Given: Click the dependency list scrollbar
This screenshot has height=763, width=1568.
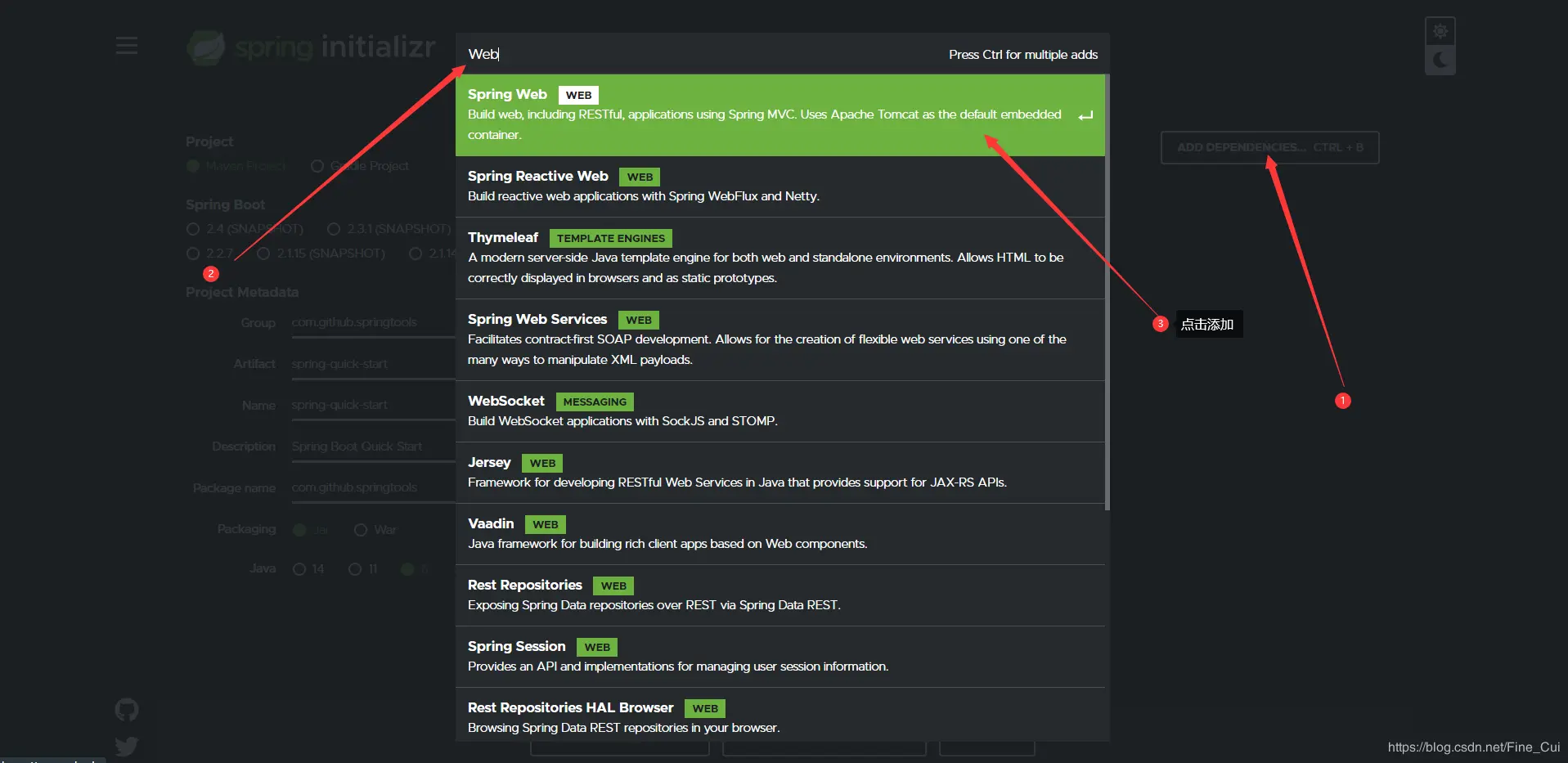Looking at the screenshot, I should click(x=1107, y=292).
